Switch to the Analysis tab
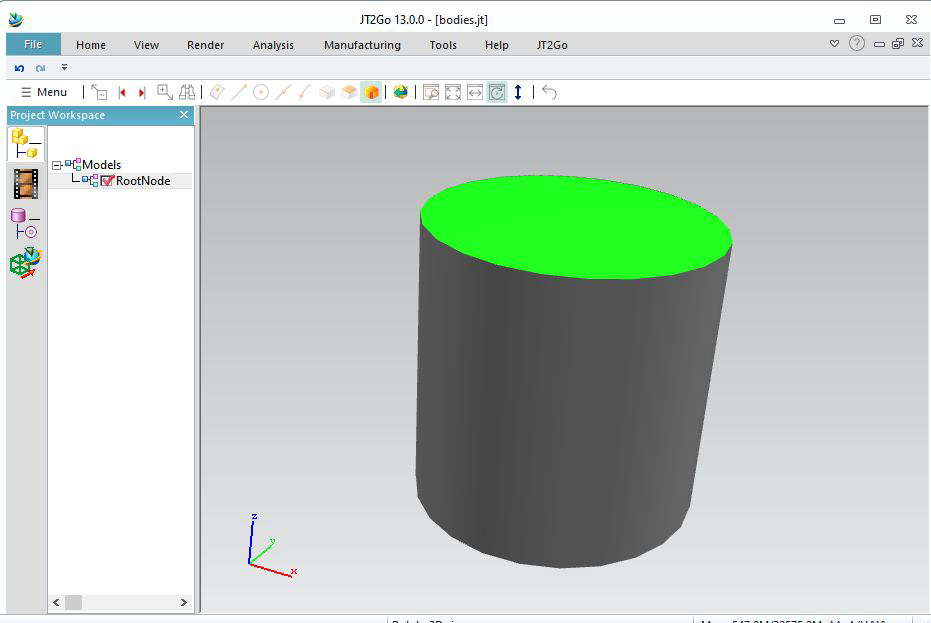Screen dimensions: 931x623 tap(273, 45)
